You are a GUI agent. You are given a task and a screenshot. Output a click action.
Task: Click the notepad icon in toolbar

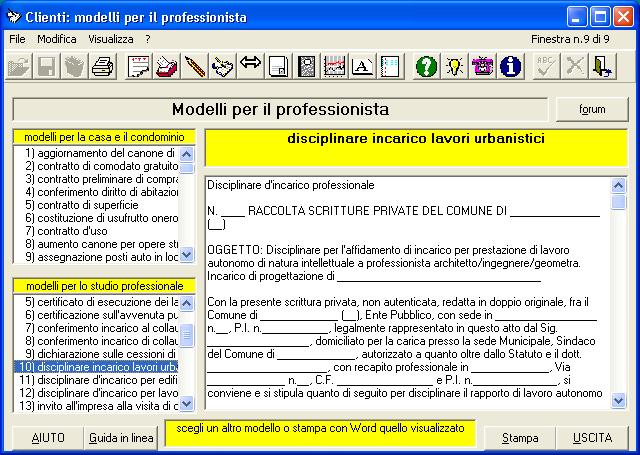(138, 67)
